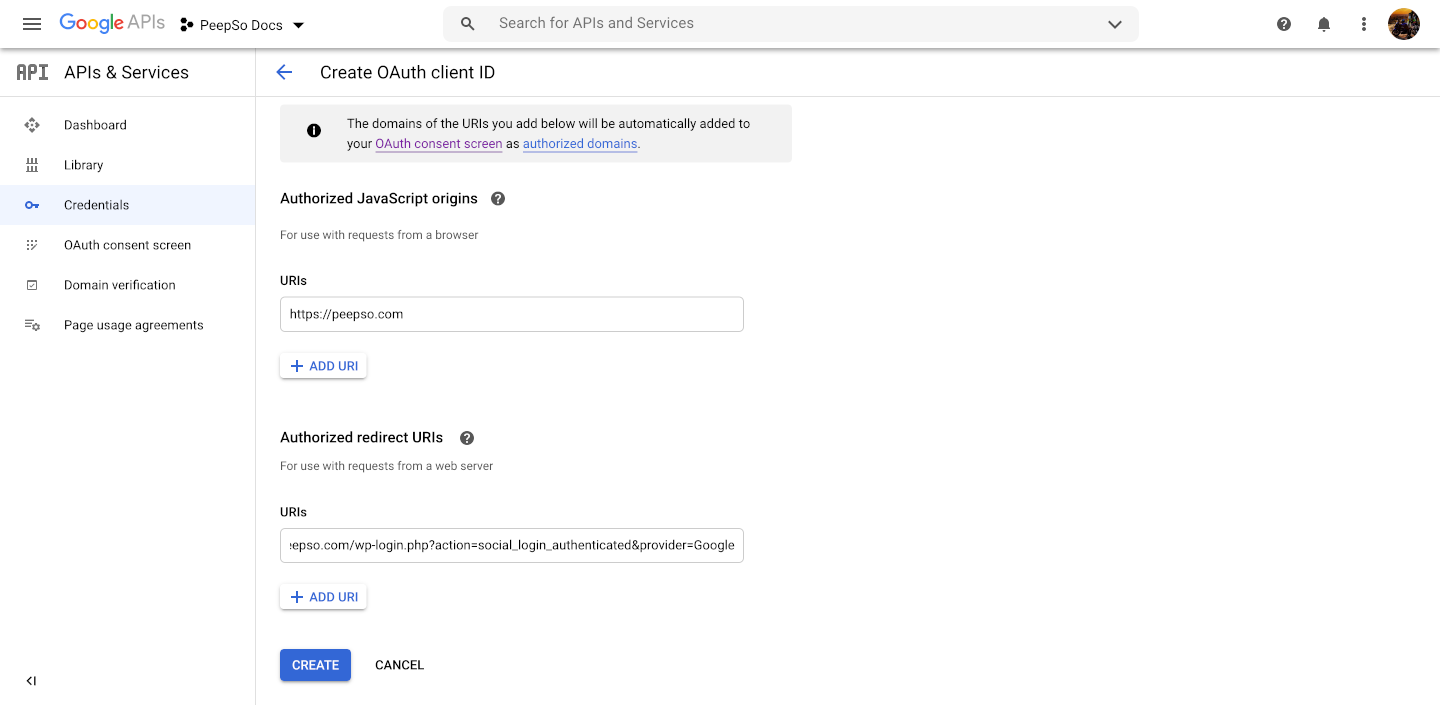Click the Dashboard icon in sidebar
1440x705 pixels.
pyautogui.click(x=32, y=125)
